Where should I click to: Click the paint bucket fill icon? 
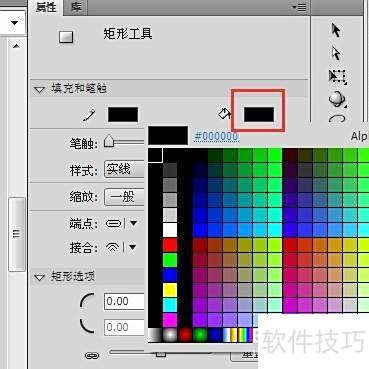click(224, 114)
